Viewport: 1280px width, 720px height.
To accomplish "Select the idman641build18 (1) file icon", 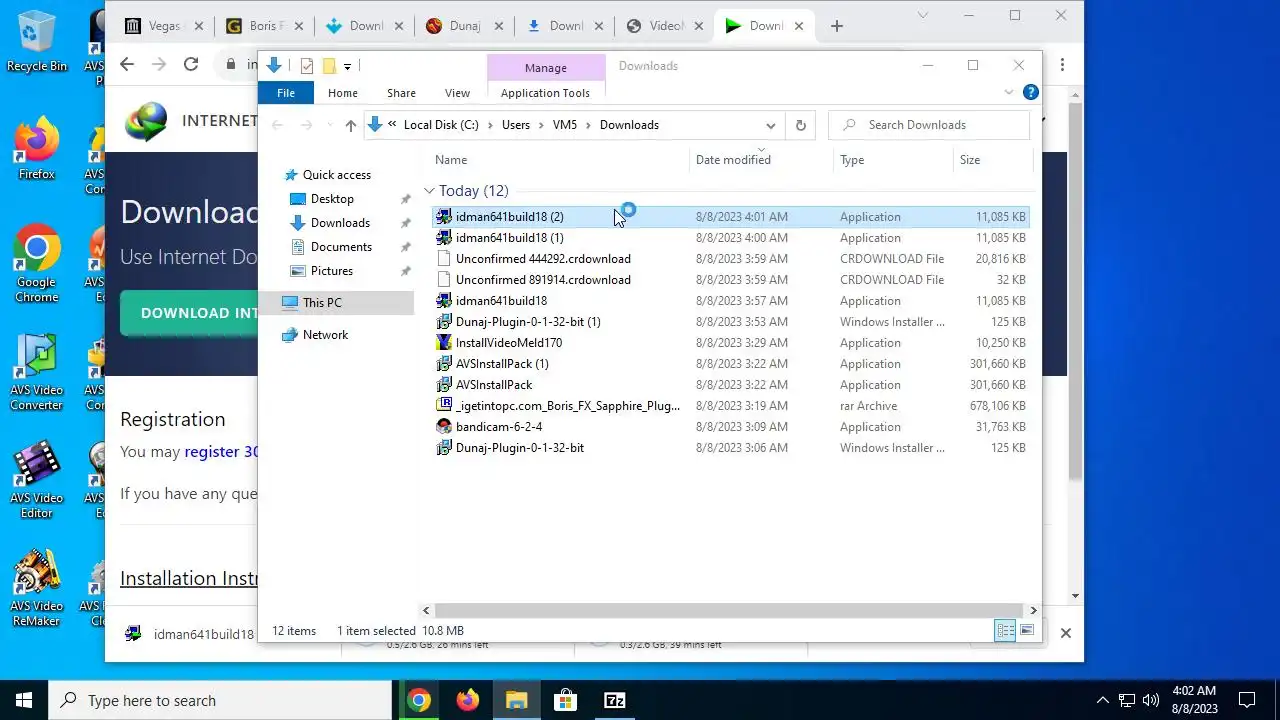I will point(444,238).
